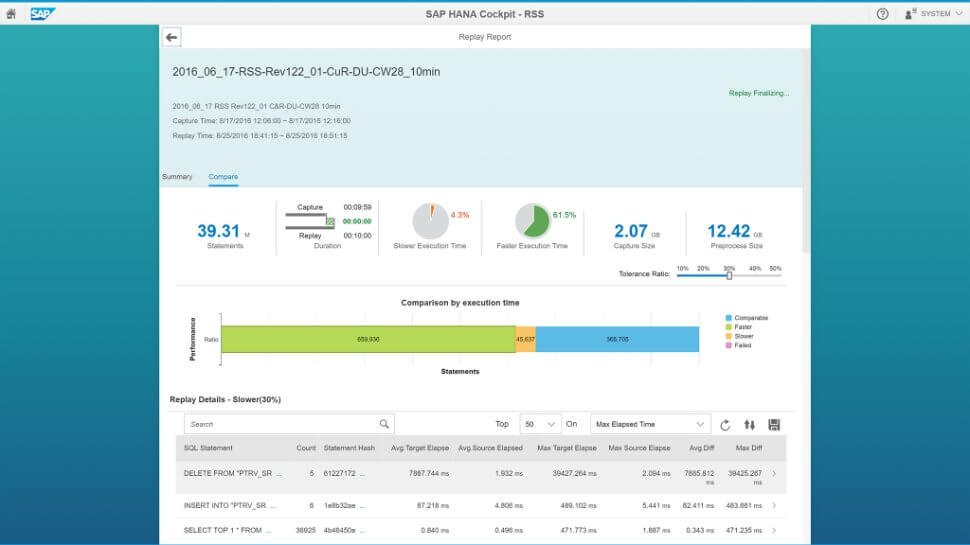Click the sort arrows icon
This screenshot has height=545, width=970.
pos(749,425)
